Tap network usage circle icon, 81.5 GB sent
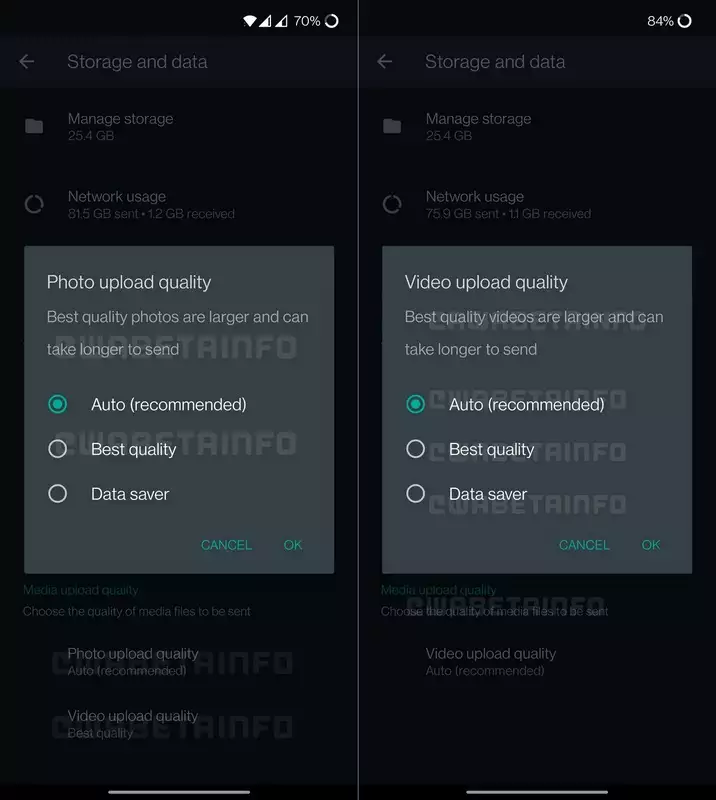The height and width of the screenshot is (800, 716). click(x=34, y=204)
